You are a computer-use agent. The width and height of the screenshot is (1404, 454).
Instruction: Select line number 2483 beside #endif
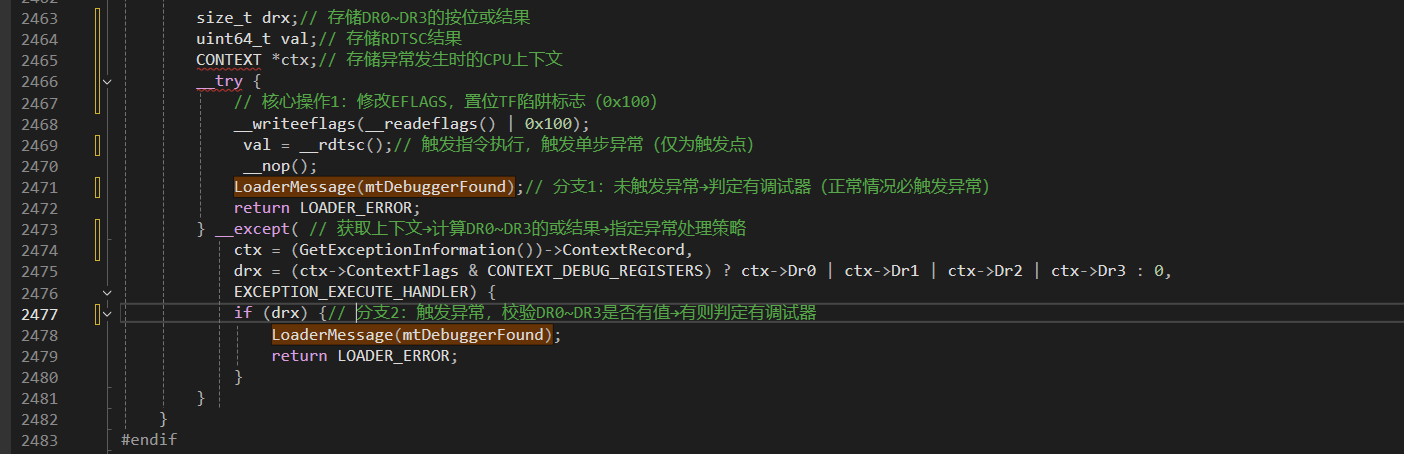(39, 440)
